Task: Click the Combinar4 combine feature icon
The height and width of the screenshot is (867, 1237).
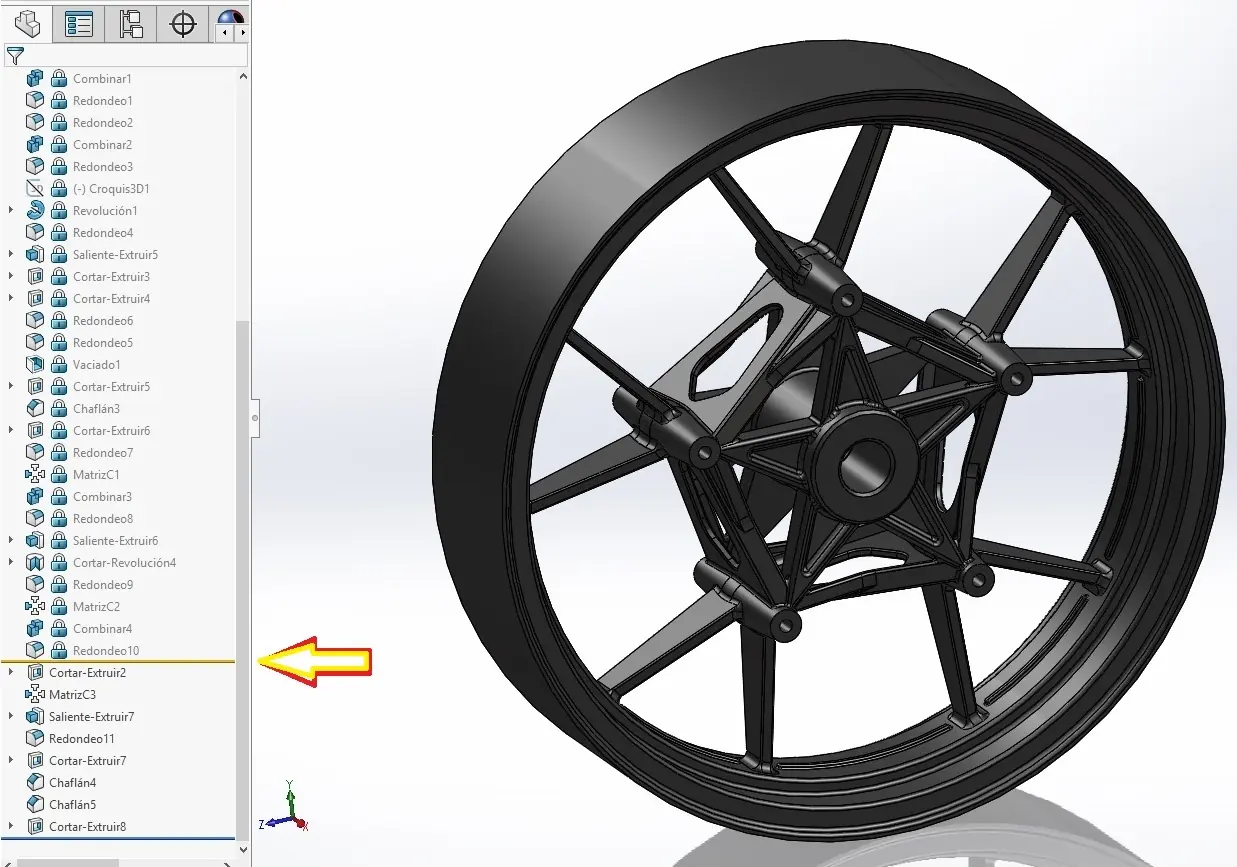Action: coord(35,628)
